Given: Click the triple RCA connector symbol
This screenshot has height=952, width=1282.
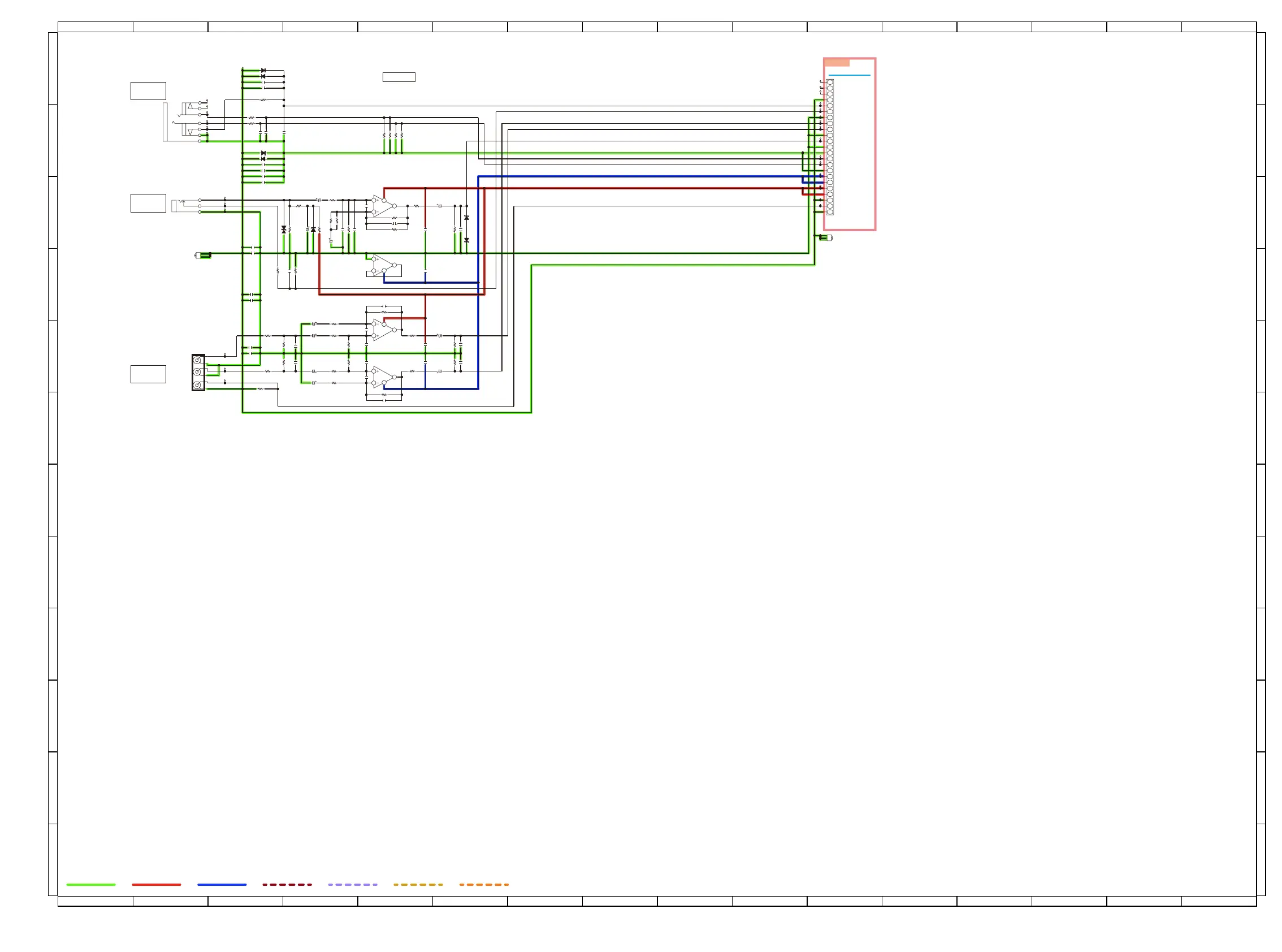Looking at the screenshot, I should coord(198,373).
